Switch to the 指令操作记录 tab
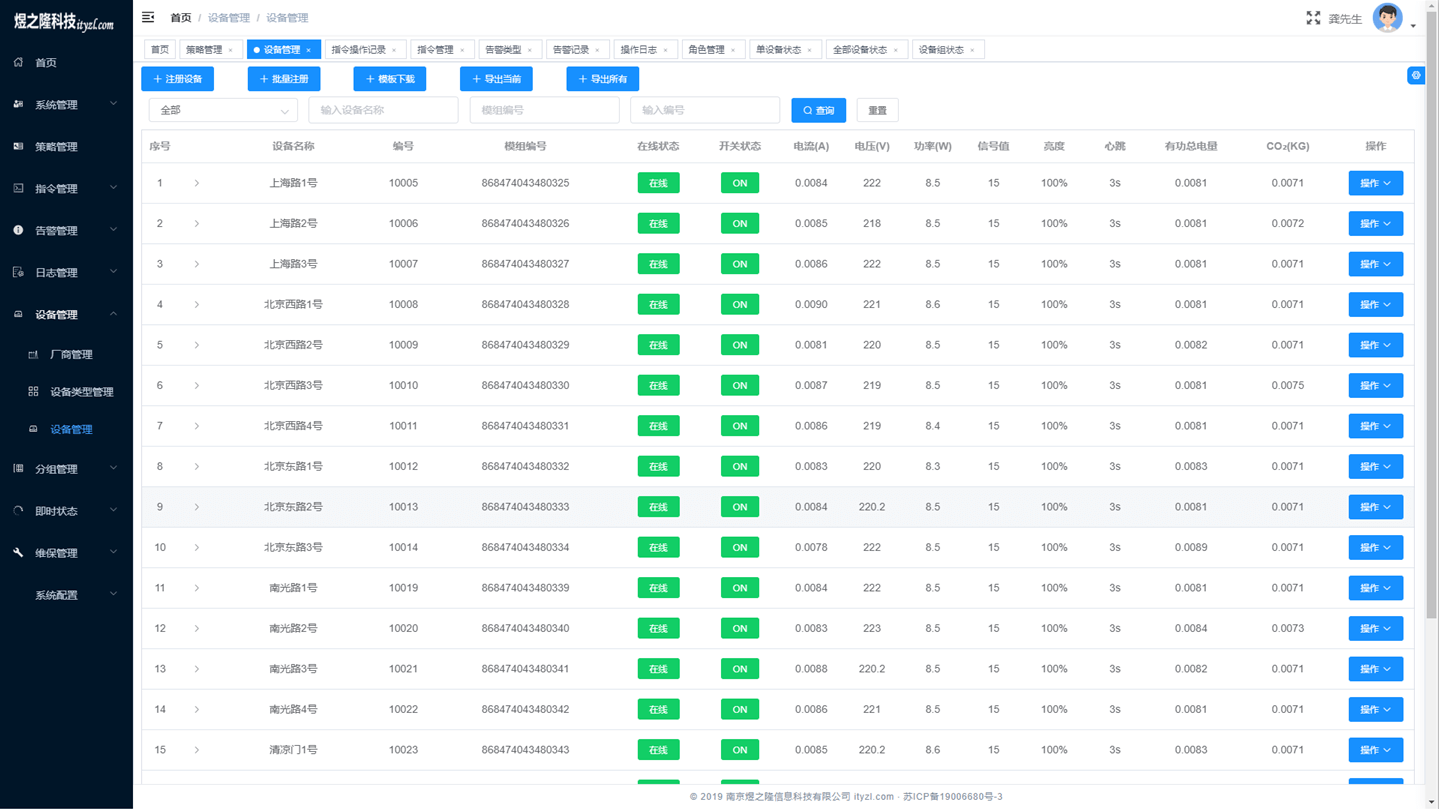This screenshot has height=809, width=1439. [x=359, y=50]
